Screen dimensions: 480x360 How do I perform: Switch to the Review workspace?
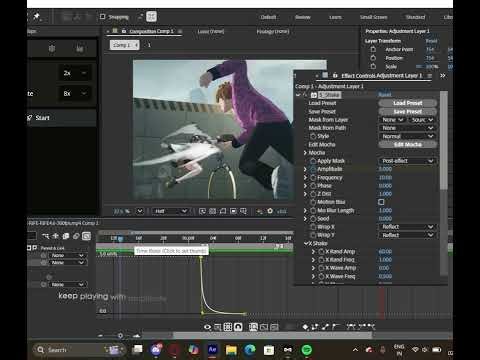click(x=303, y=17)
